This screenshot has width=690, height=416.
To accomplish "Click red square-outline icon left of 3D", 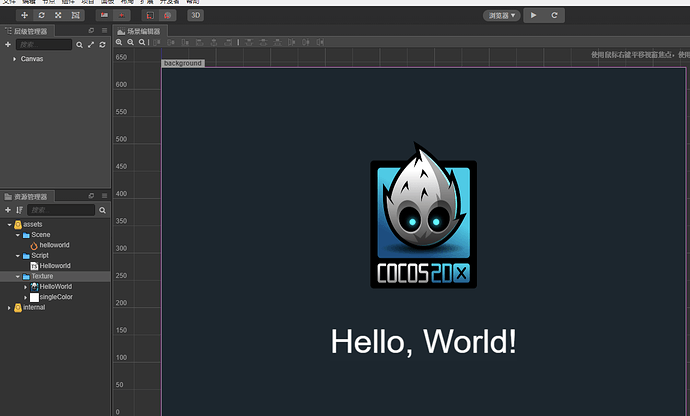I will [x=150, y=15].
